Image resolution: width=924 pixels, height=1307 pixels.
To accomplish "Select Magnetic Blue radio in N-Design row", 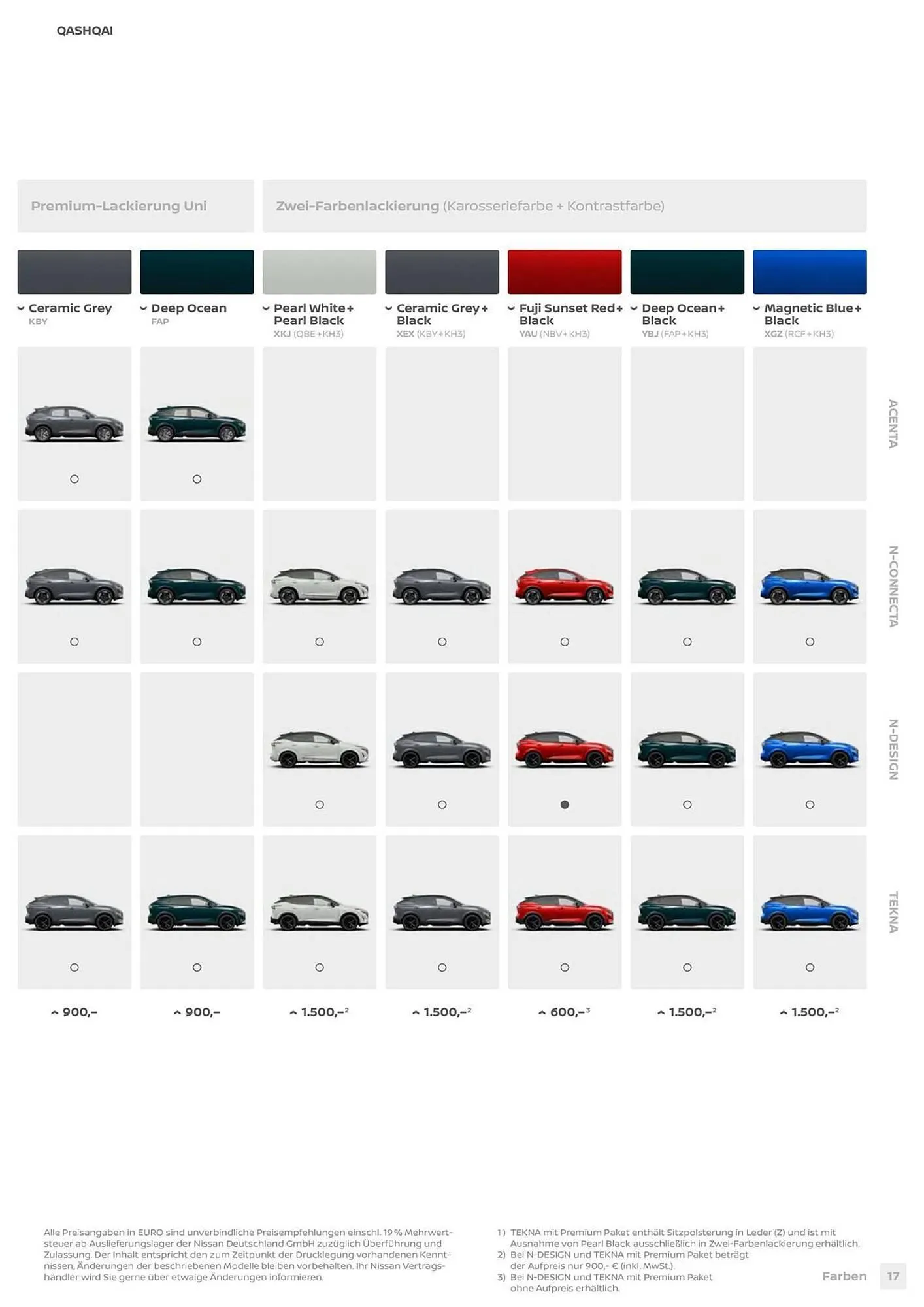I will pyautogui.click(x=810, y=804).
